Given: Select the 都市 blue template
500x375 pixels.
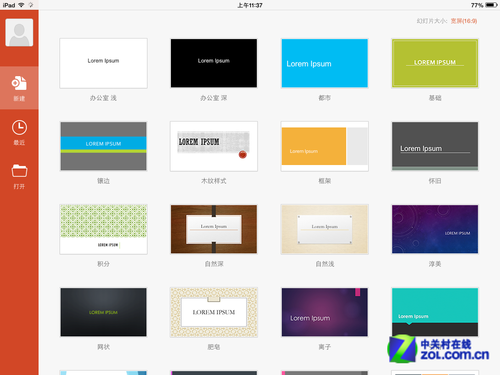Looking at the screenshot, I should [x=324, y=63].
